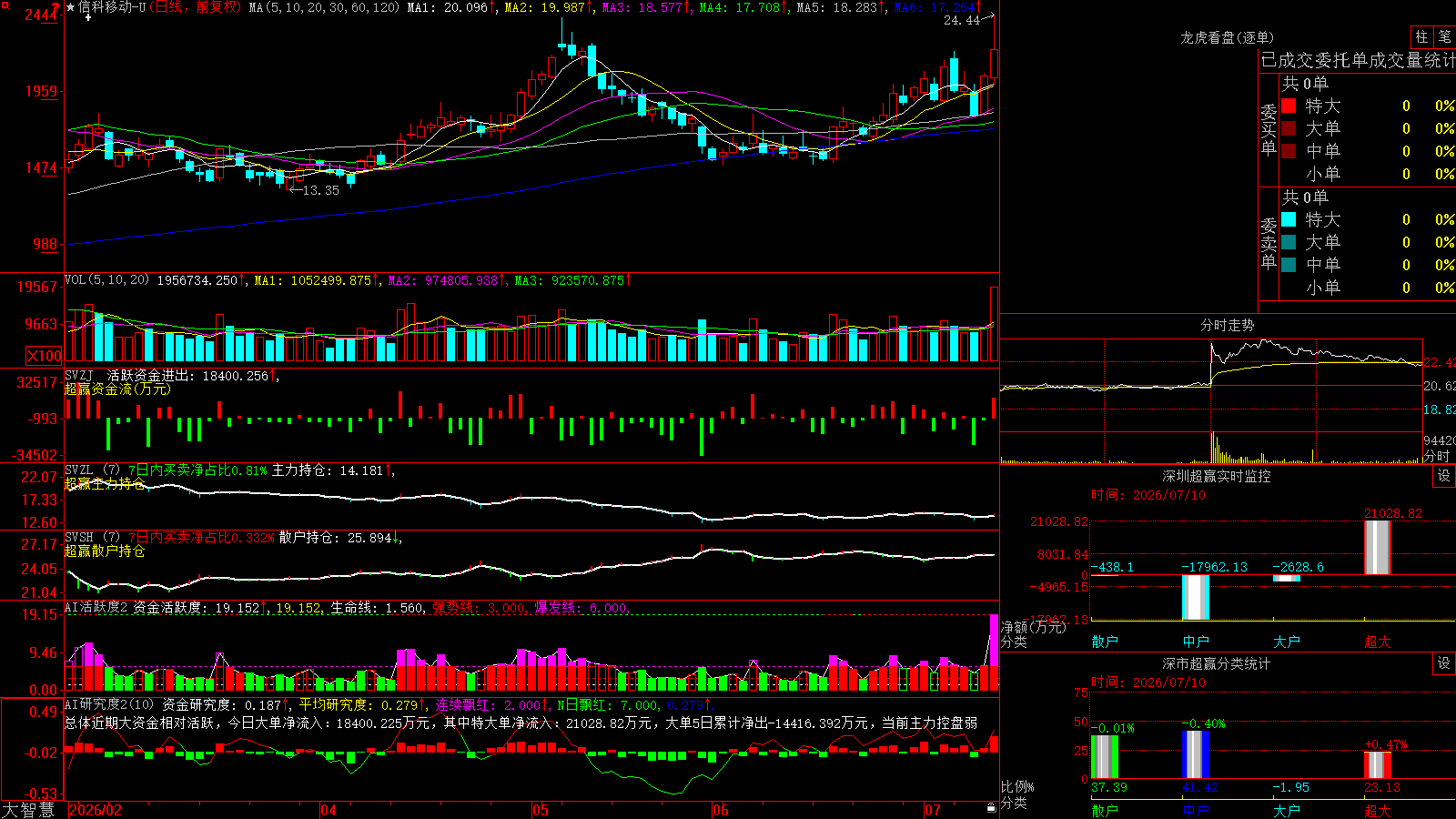
Task: Open the AI活跃度2 indicator label options
Action: coord(96,607)
